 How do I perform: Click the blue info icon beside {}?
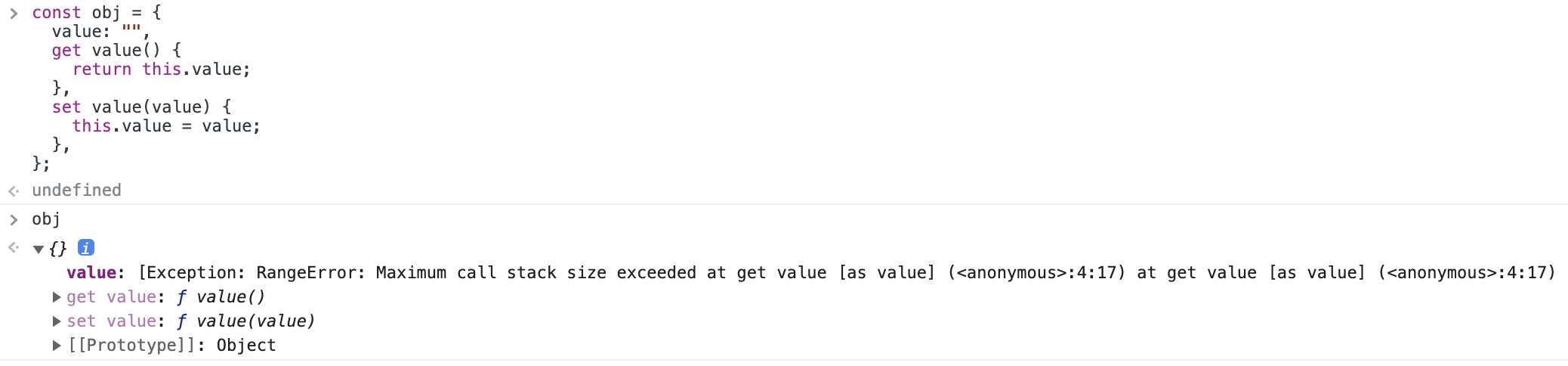(x=86, y=247)
